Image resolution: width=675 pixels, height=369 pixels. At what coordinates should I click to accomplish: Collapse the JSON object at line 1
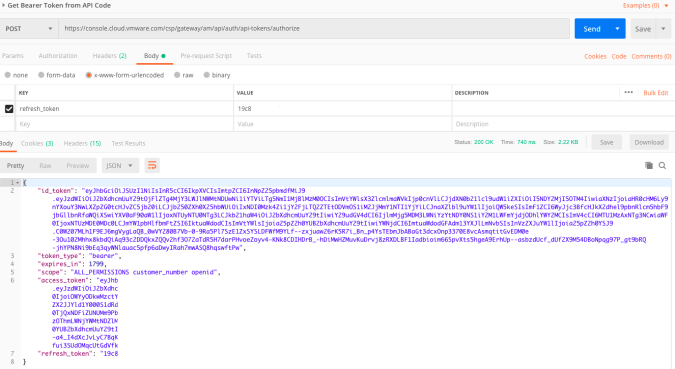[17, 183]
